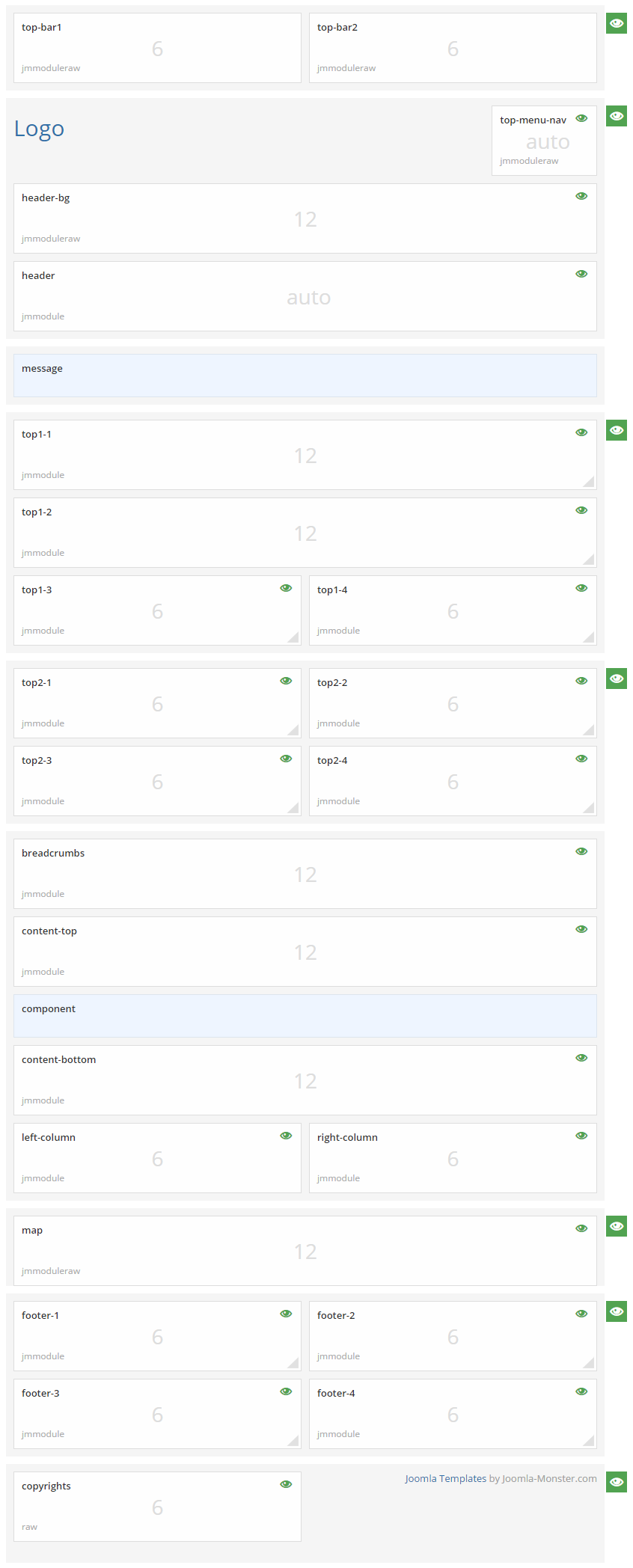Click the resize handle of top1-1
Screen dimensions: 633x1568
pos(590,483)
